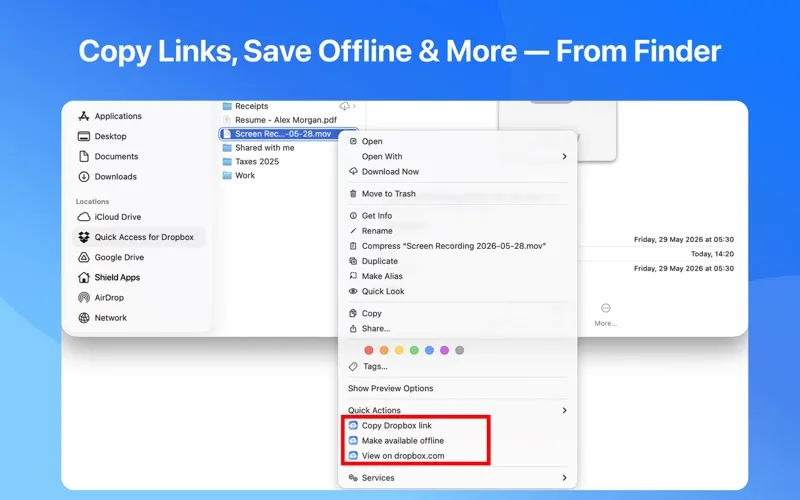The width and height of the screenshot is (800, 500).
Task: Open the Receipts folder
Action: [245, 106]
